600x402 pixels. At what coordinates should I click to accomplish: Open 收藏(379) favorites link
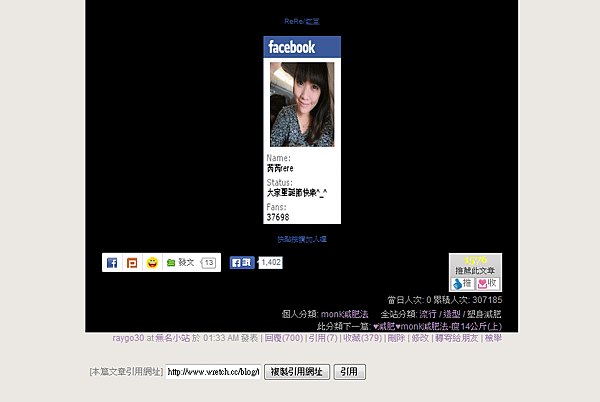(x=362, y=338)
